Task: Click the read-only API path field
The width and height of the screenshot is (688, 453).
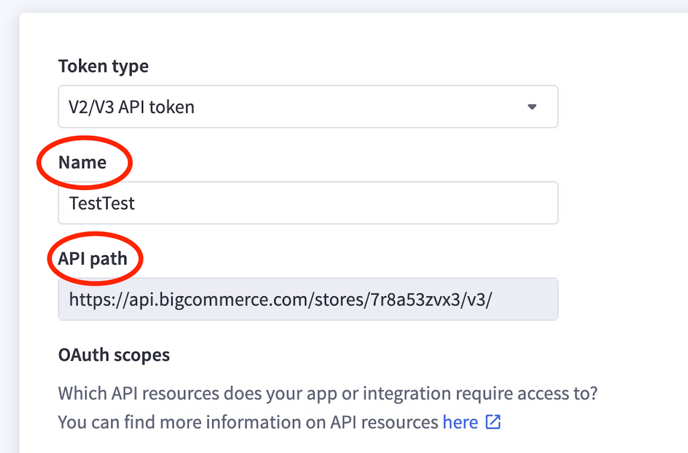Action: click(308, 299)
